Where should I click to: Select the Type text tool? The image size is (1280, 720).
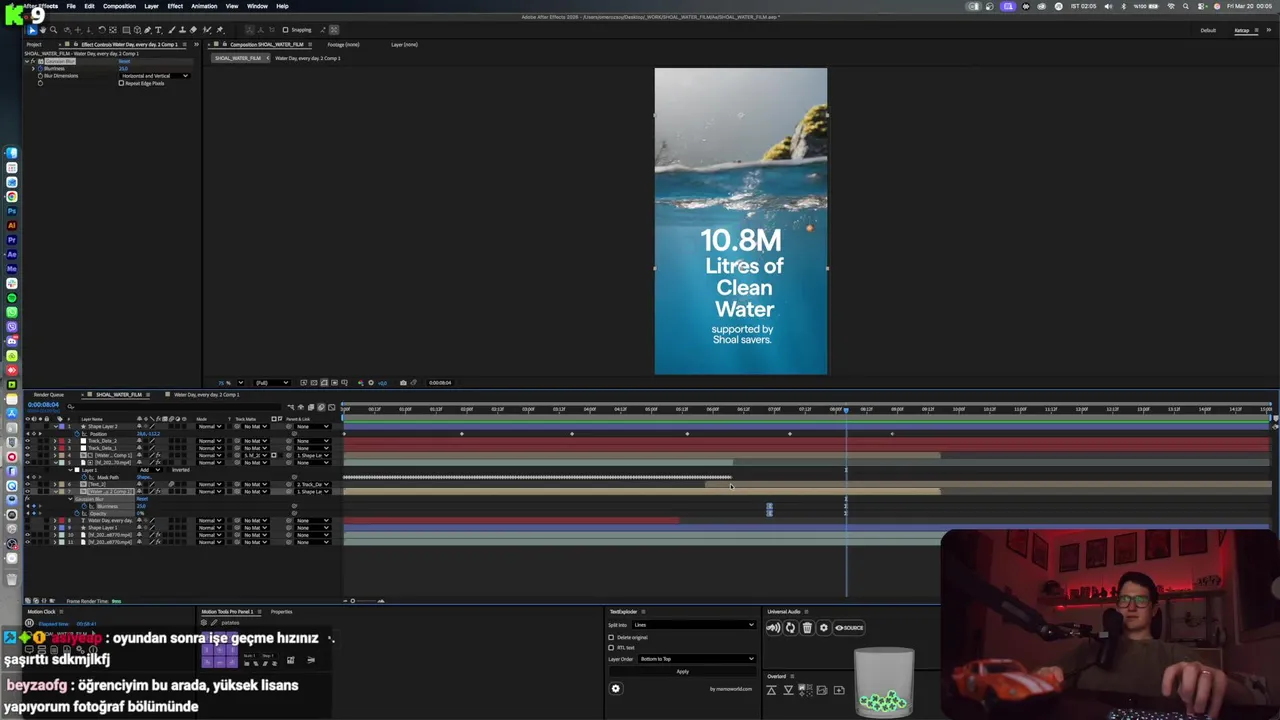[x=158, y=30]
